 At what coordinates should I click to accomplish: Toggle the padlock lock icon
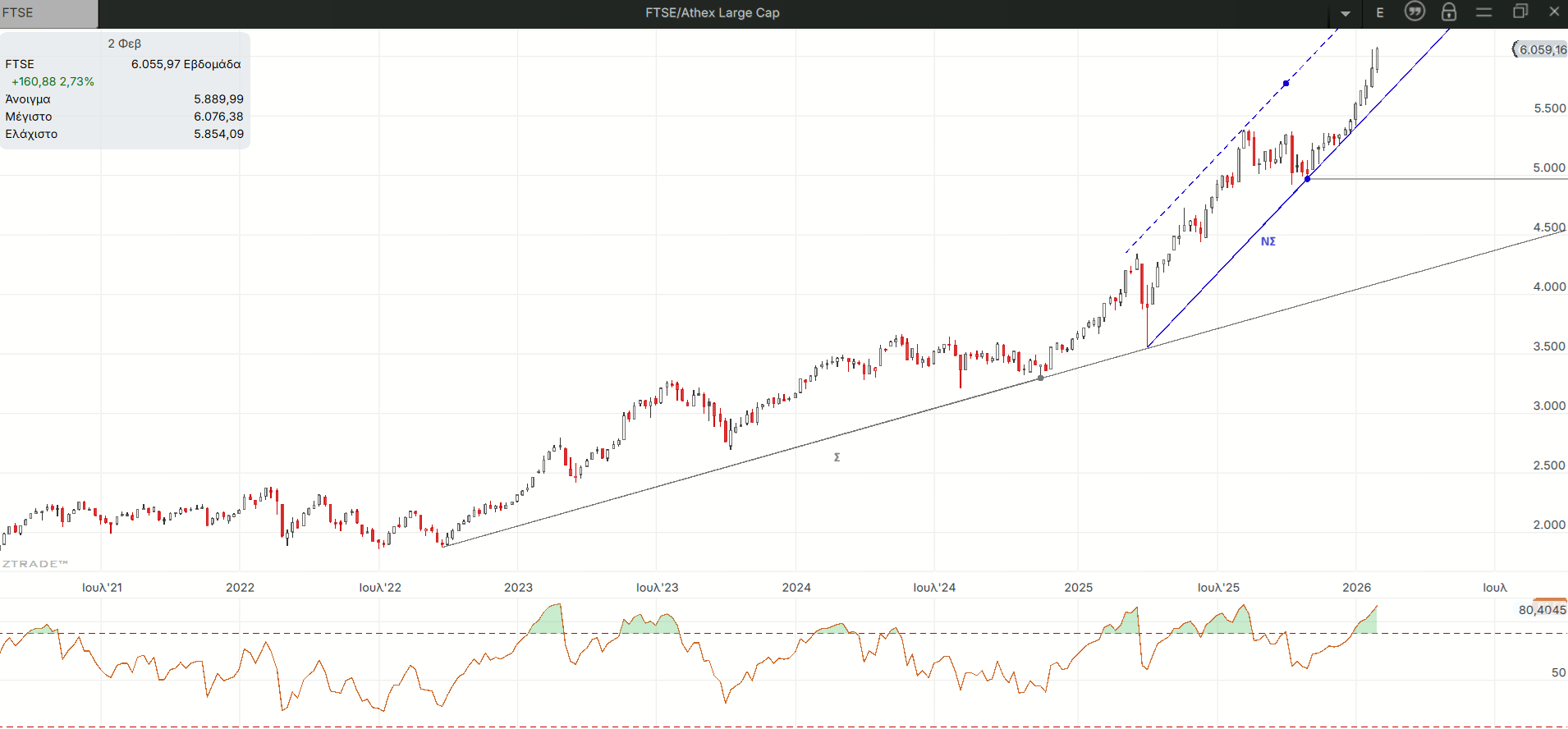(x=1449, y=11)
